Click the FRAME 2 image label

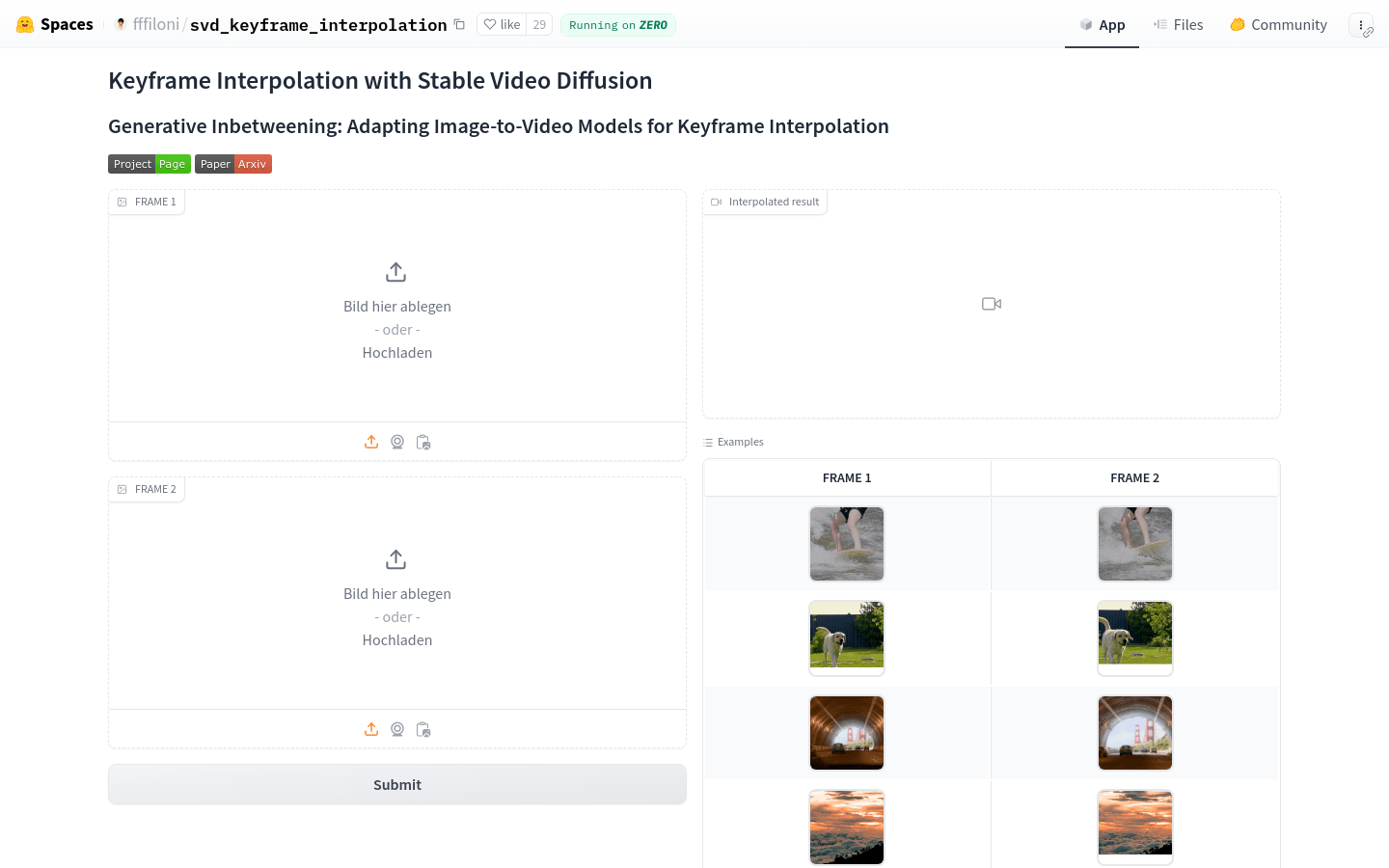(x=147, y=489)
